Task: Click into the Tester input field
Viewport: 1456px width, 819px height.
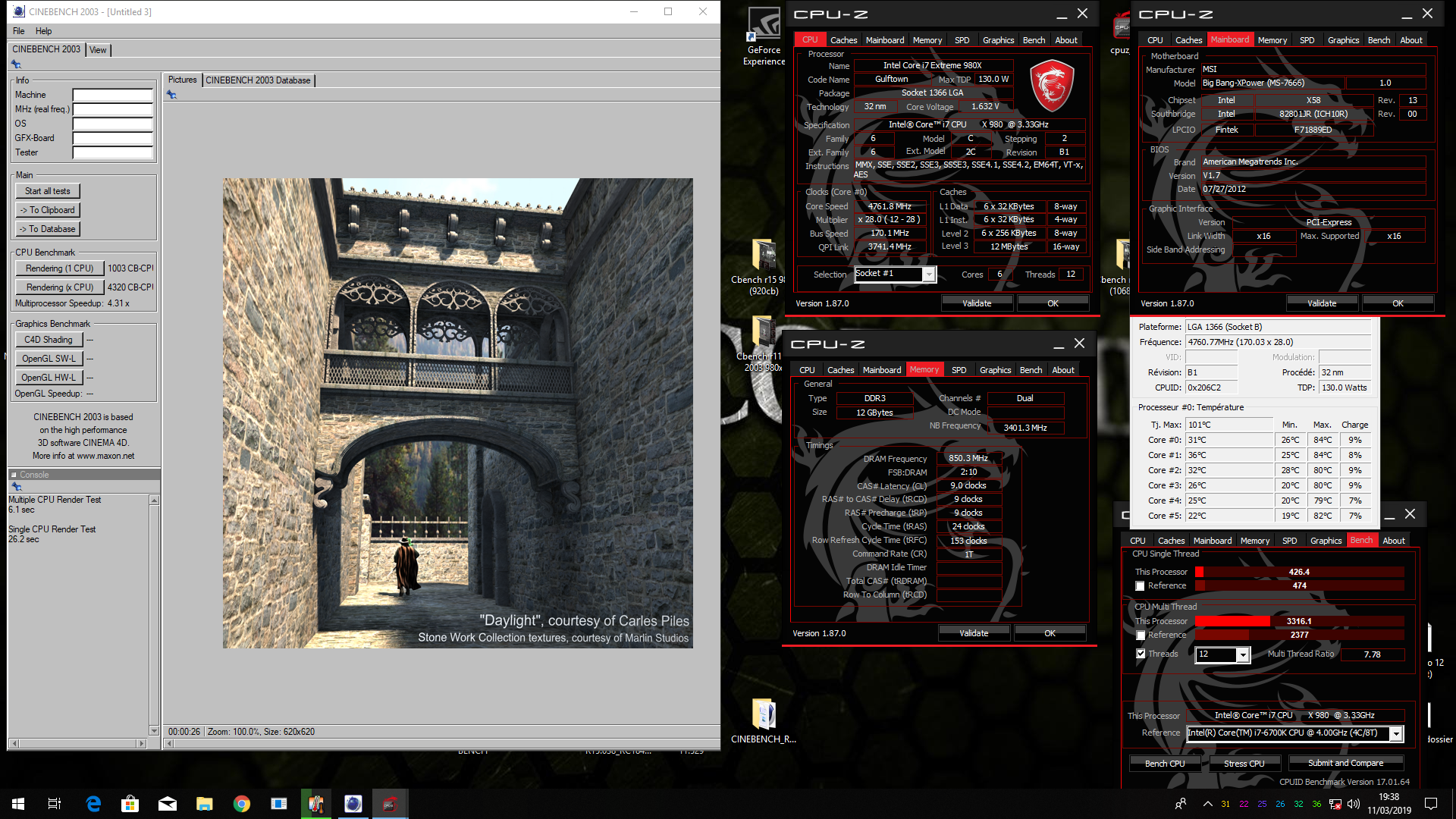Action: [x=113, y=152]
